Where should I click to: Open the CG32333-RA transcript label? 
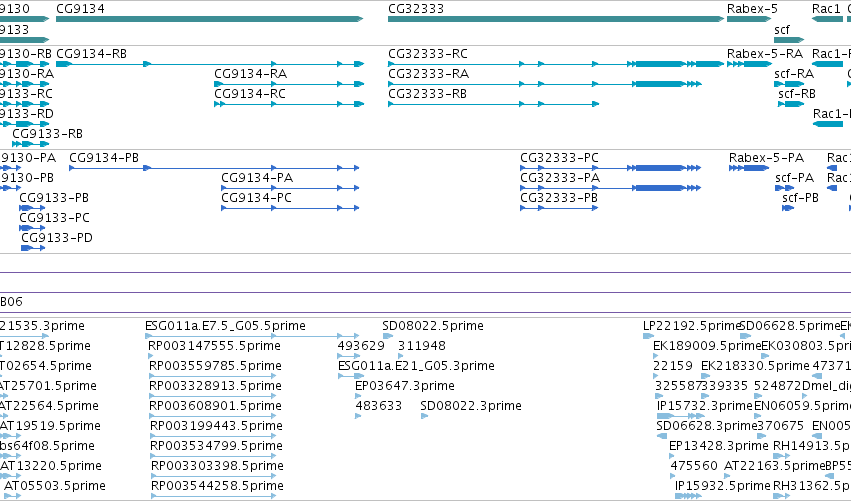429,74
